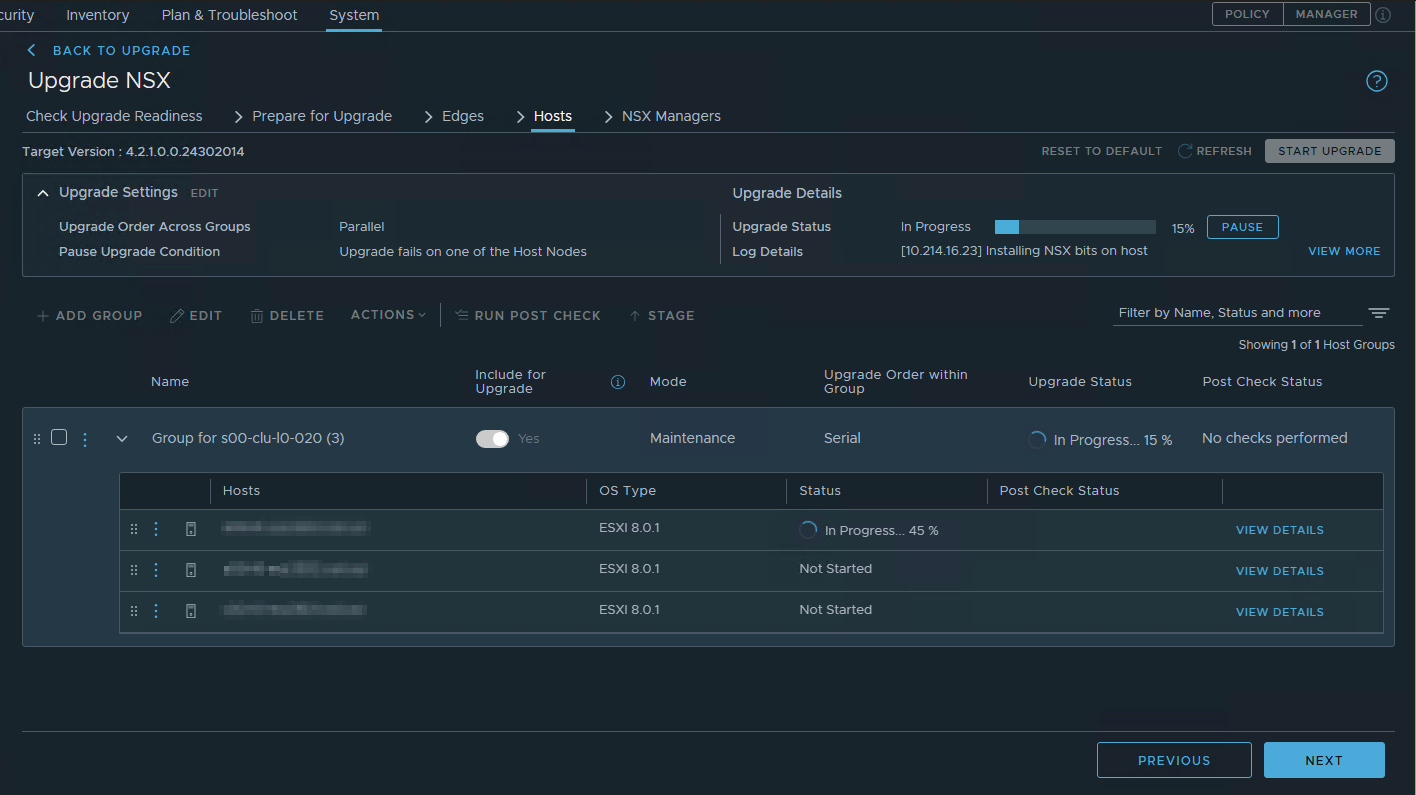This screenshot has height=795, width=1416.
Task: Click the host icon of the last host row
Action: (191, 611)
